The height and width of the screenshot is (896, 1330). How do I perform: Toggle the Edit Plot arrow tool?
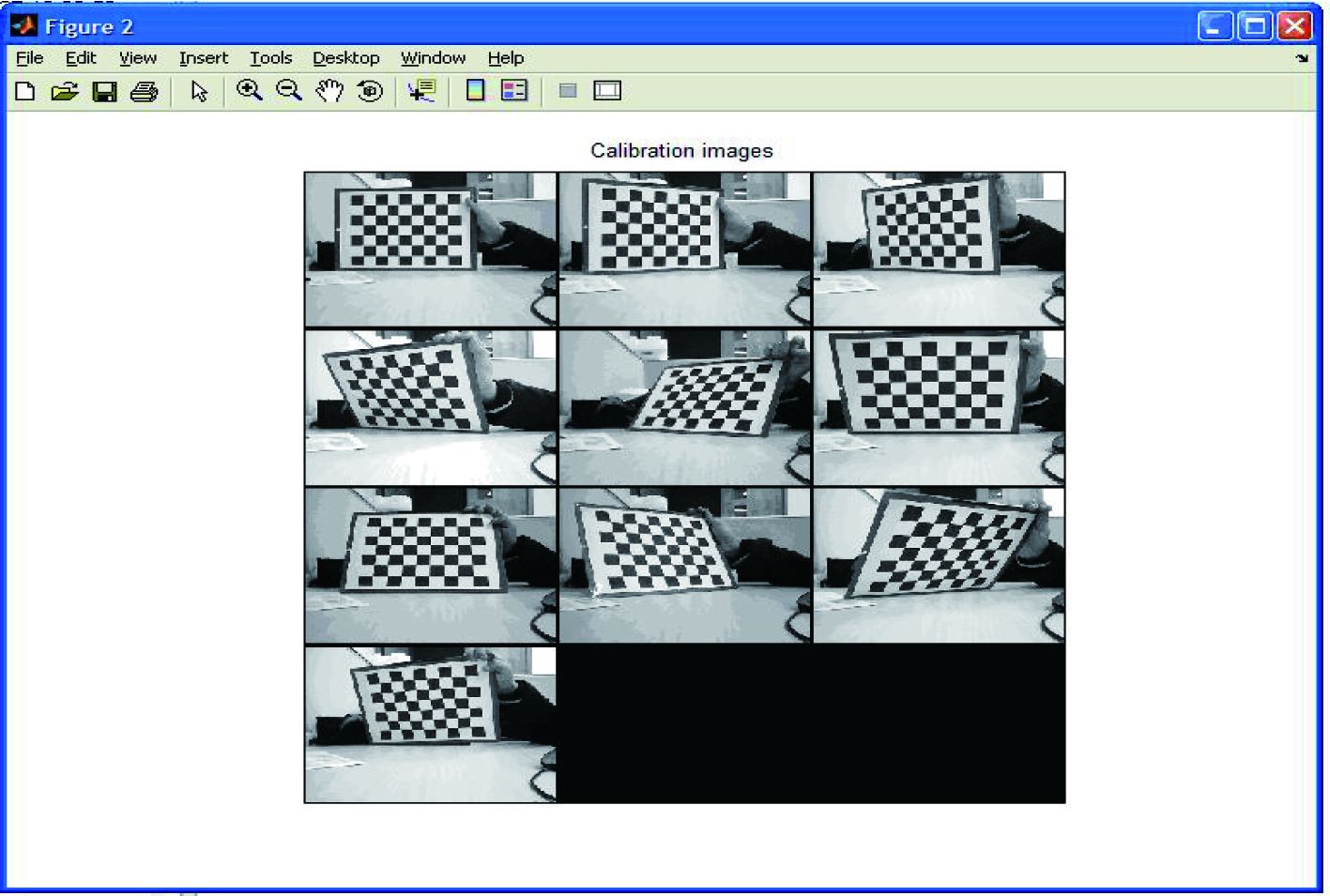tap(199, 91)
